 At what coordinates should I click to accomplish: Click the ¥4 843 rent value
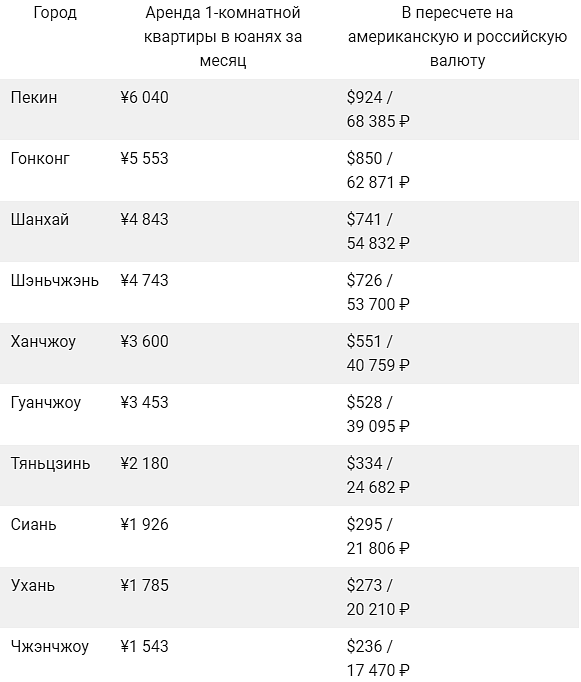point(144,220)
